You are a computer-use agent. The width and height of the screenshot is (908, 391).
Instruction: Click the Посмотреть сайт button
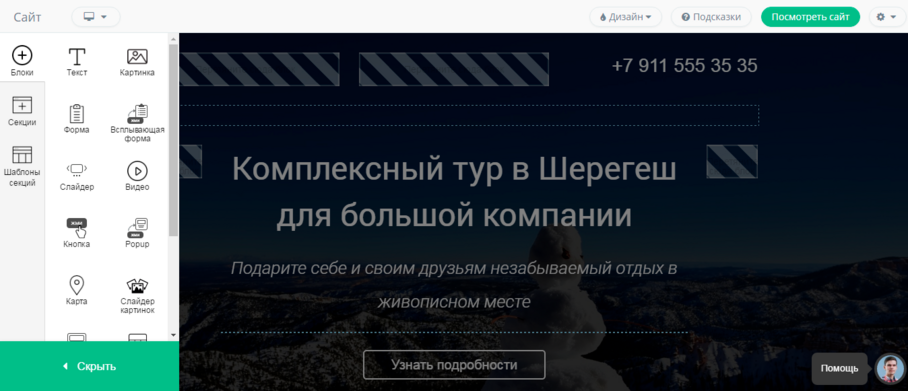click(x=810, y=17)
